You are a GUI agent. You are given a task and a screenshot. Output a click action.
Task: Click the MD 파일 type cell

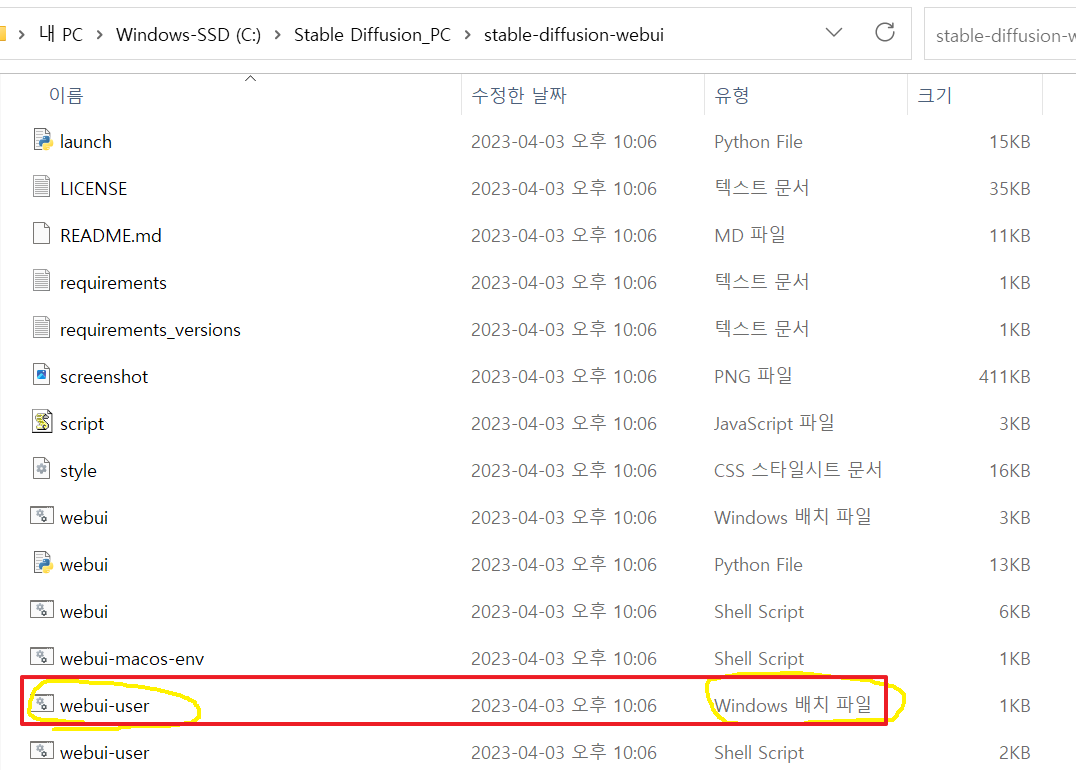(x=749, y=235)
